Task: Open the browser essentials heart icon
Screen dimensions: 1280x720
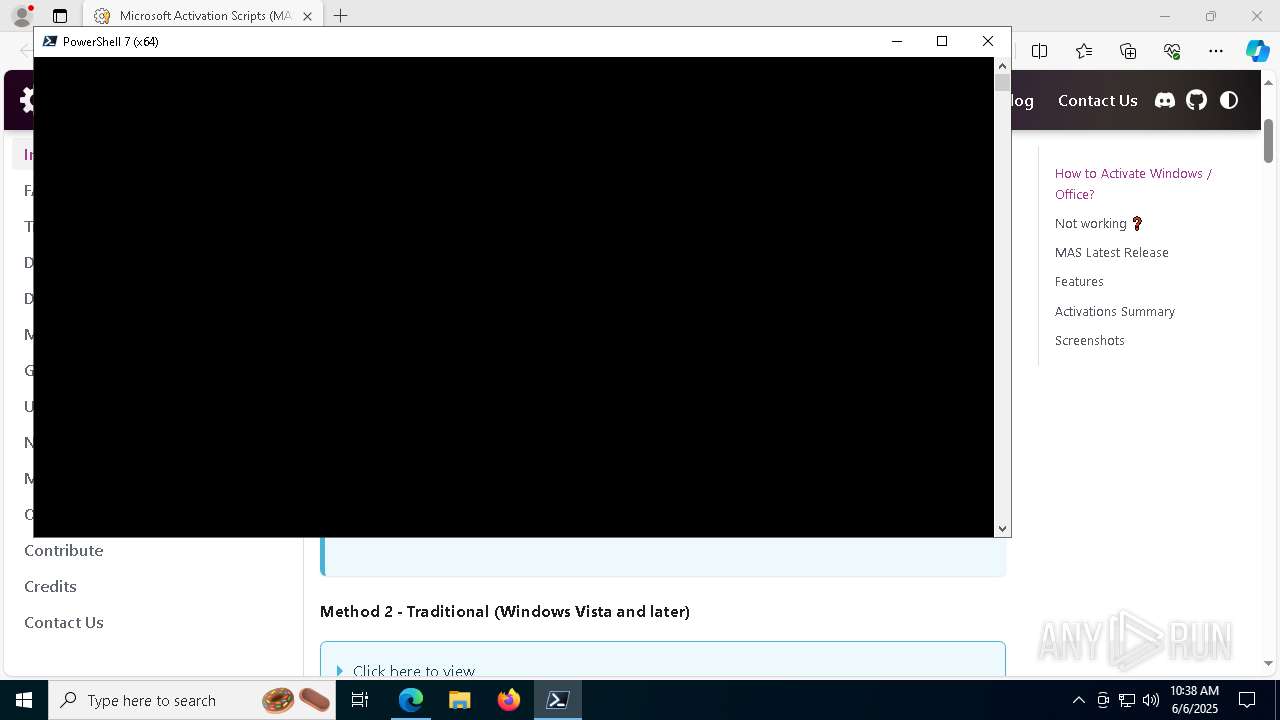Action: [1172, 51]
